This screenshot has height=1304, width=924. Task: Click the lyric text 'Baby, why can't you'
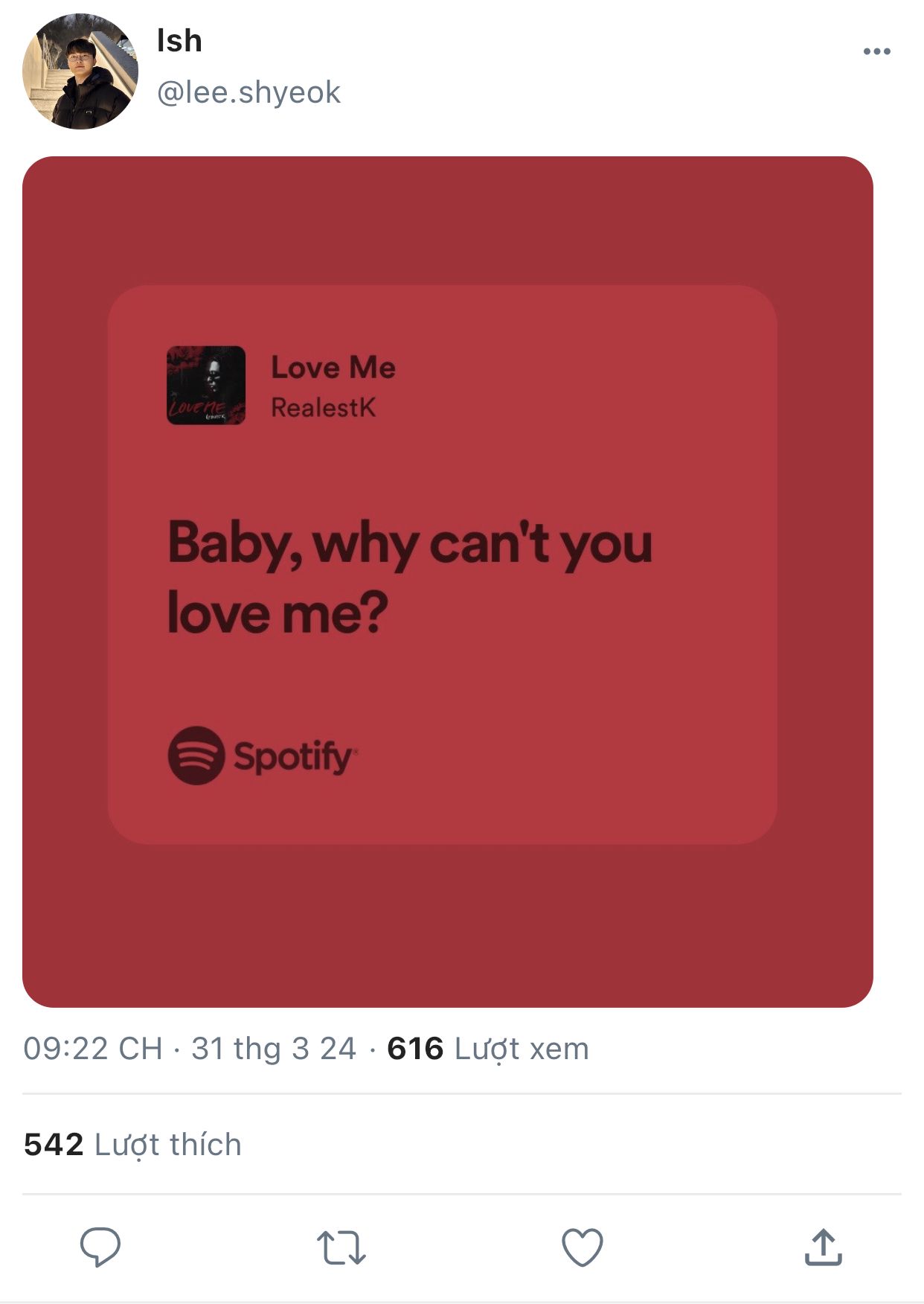click(x=410, y=544)
